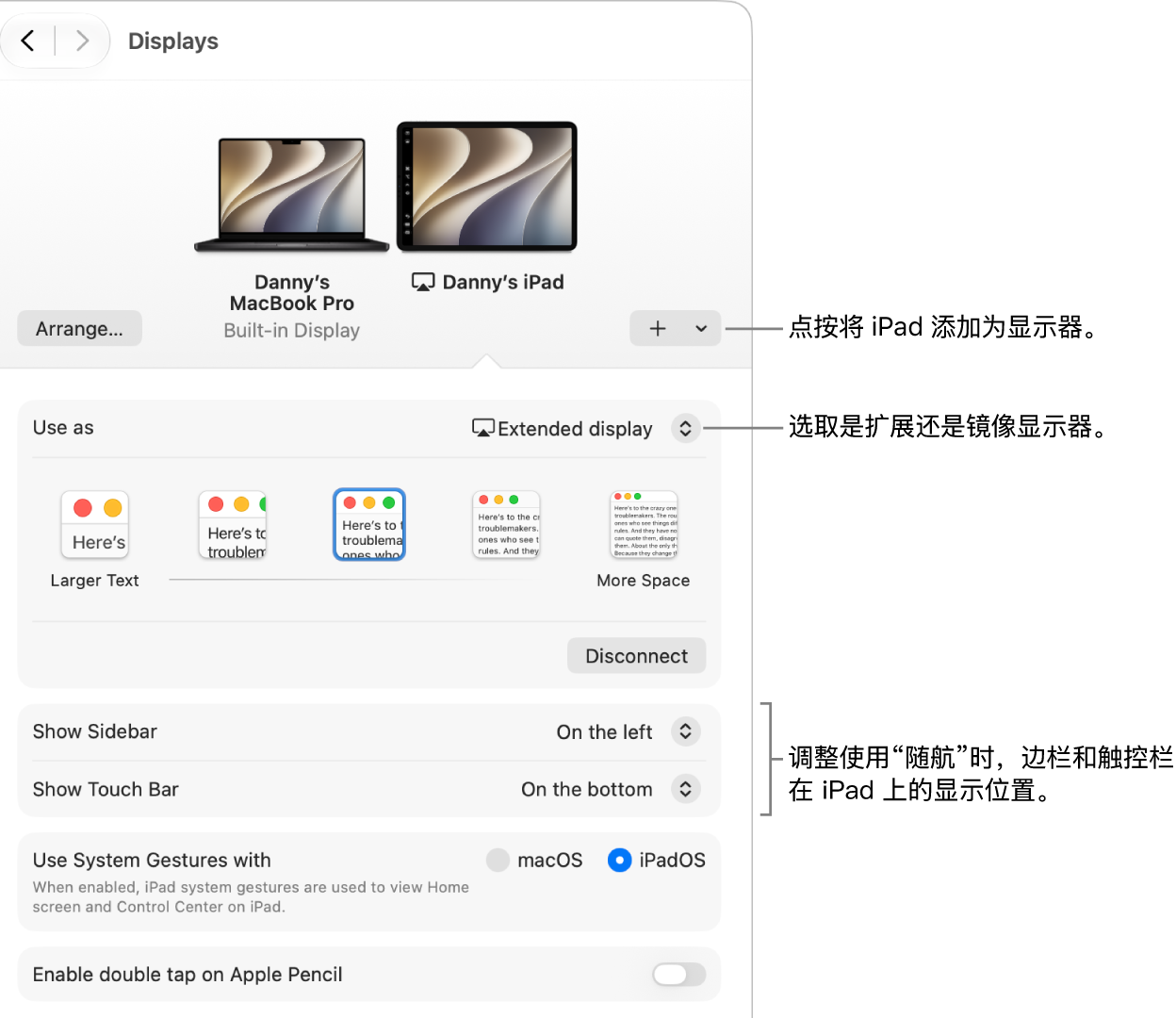This screenshot has width=1176, height=1018.
Task: Click the Use as label
Action: click(x=63, y=428)
